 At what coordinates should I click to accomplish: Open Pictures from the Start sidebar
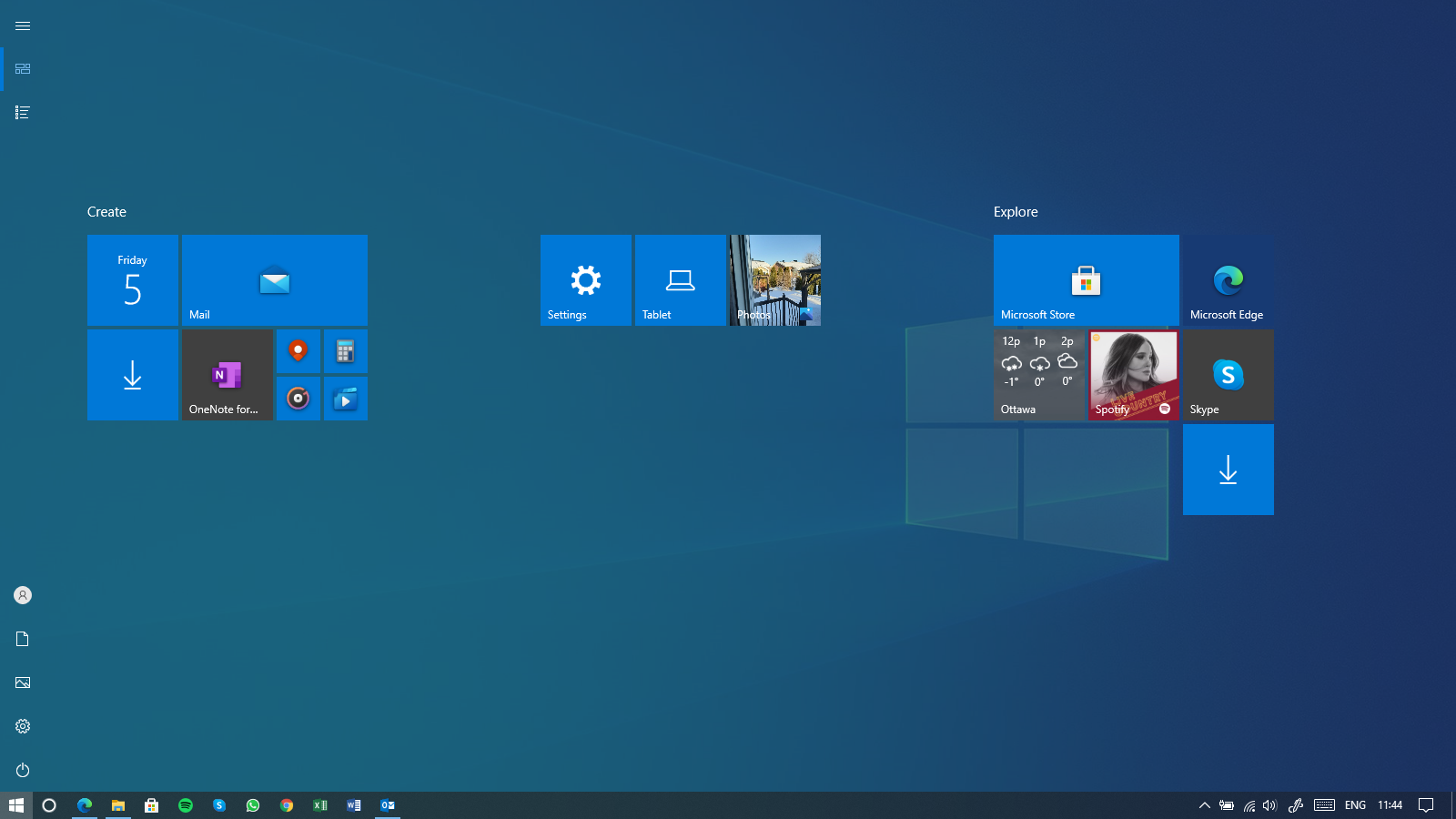[x=23, y=682]
